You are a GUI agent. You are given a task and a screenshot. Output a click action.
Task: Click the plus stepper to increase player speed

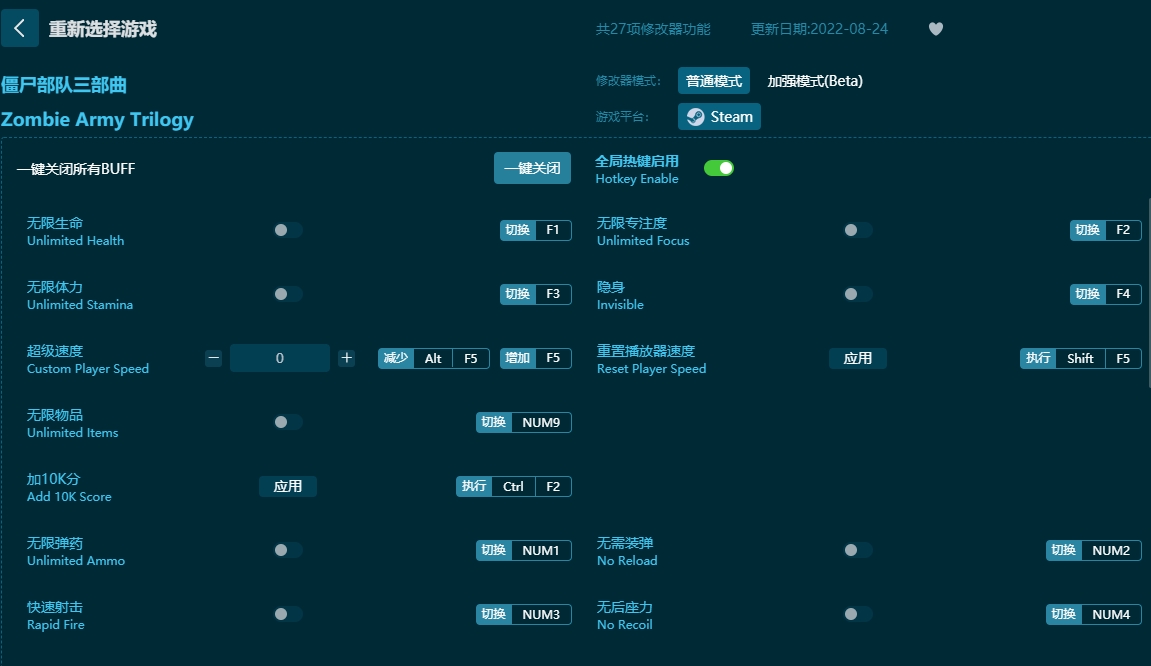pos(346,357)
